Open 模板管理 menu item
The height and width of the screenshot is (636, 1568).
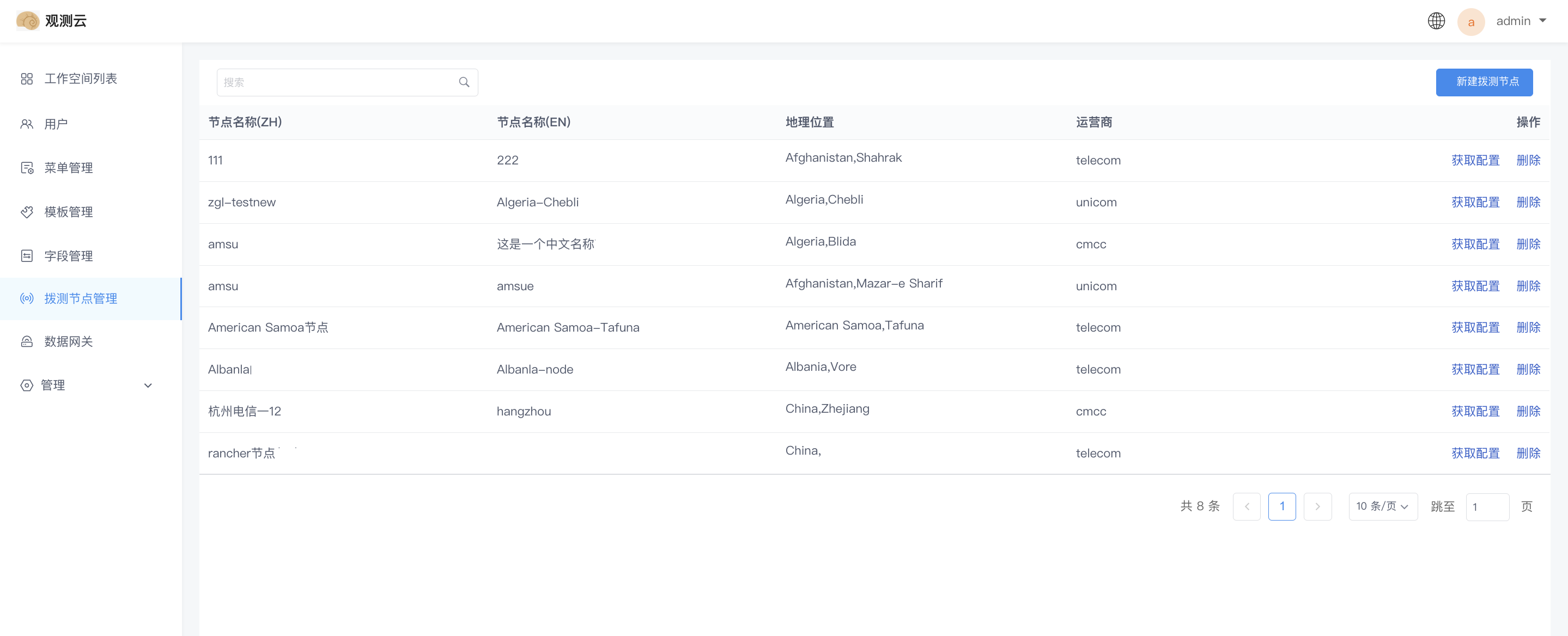(90, 212)
